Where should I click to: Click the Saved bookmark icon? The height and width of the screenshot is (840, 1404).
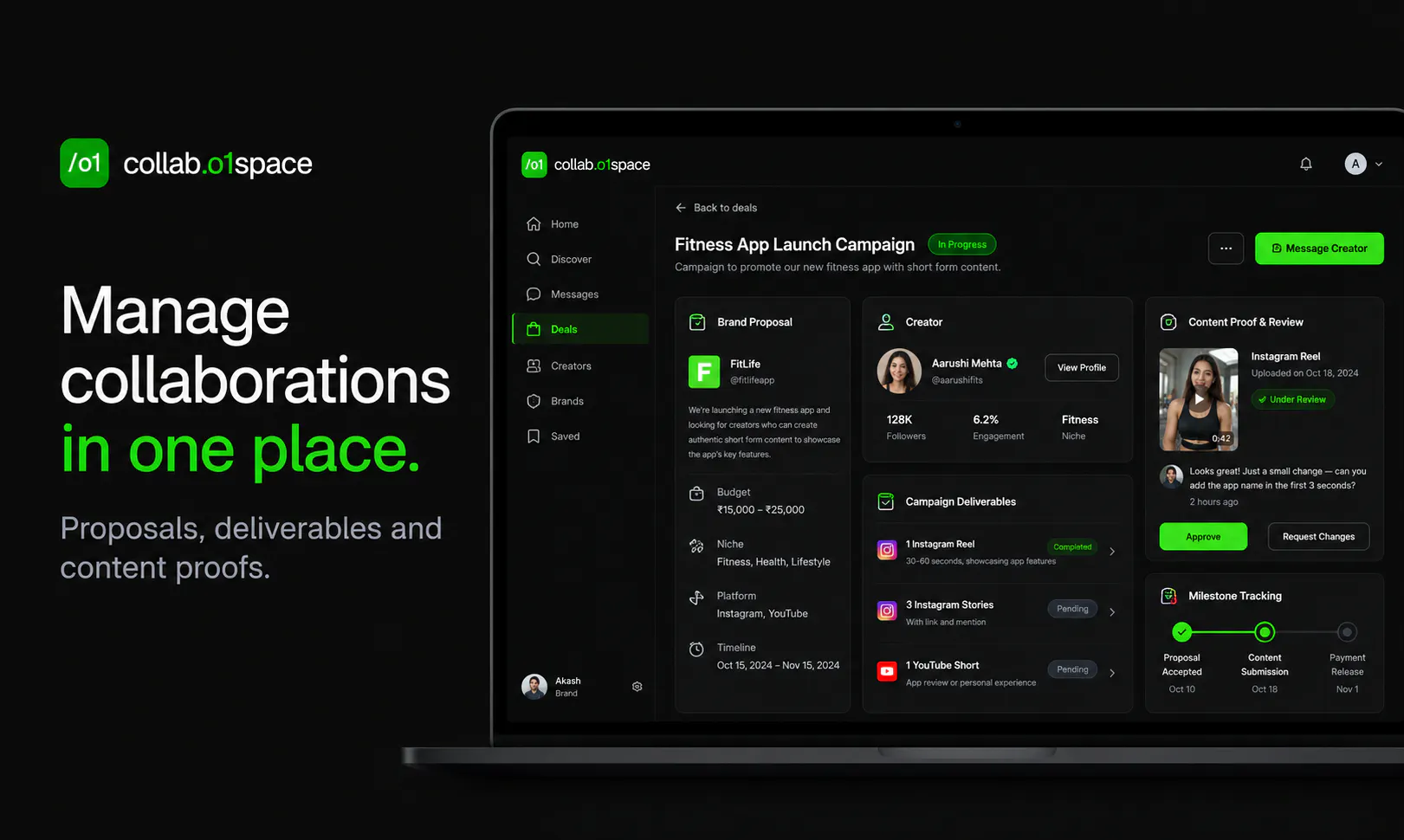click(x=534, y=436)
